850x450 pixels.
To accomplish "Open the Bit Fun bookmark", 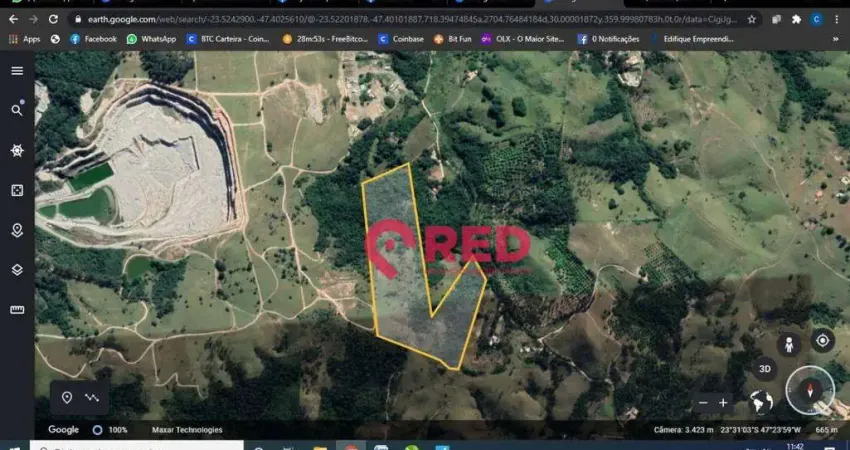I will (x=453, y=39).
